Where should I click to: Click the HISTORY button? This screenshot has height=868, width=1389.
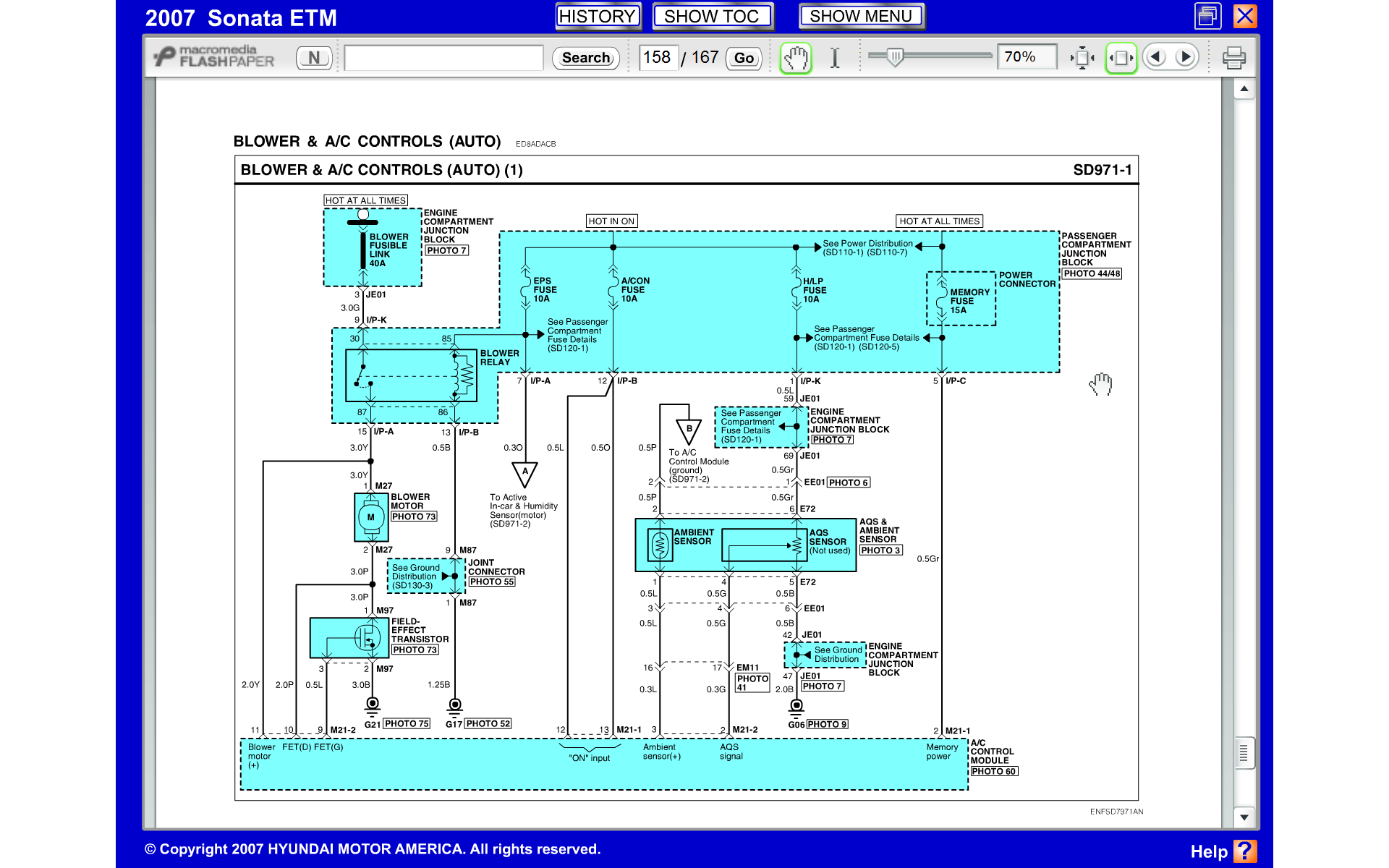598,16
